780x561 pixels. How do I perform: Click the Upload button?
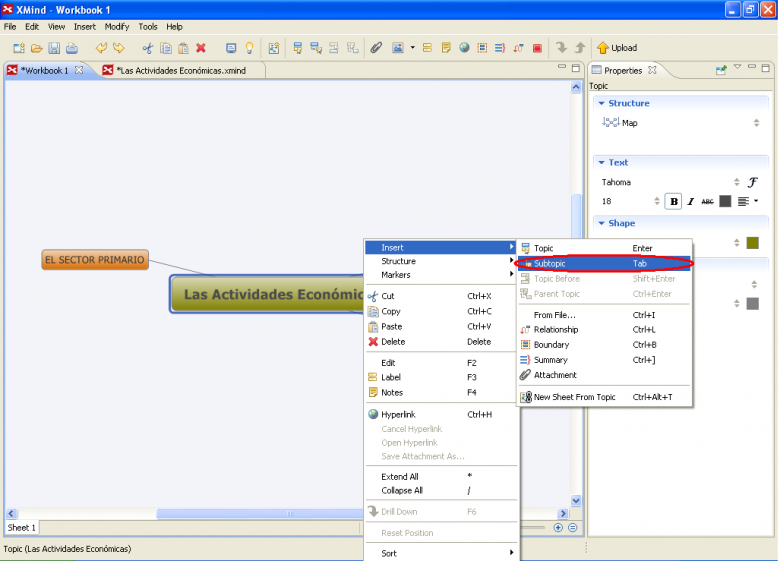pyautogui.click(x=617, y=48)
